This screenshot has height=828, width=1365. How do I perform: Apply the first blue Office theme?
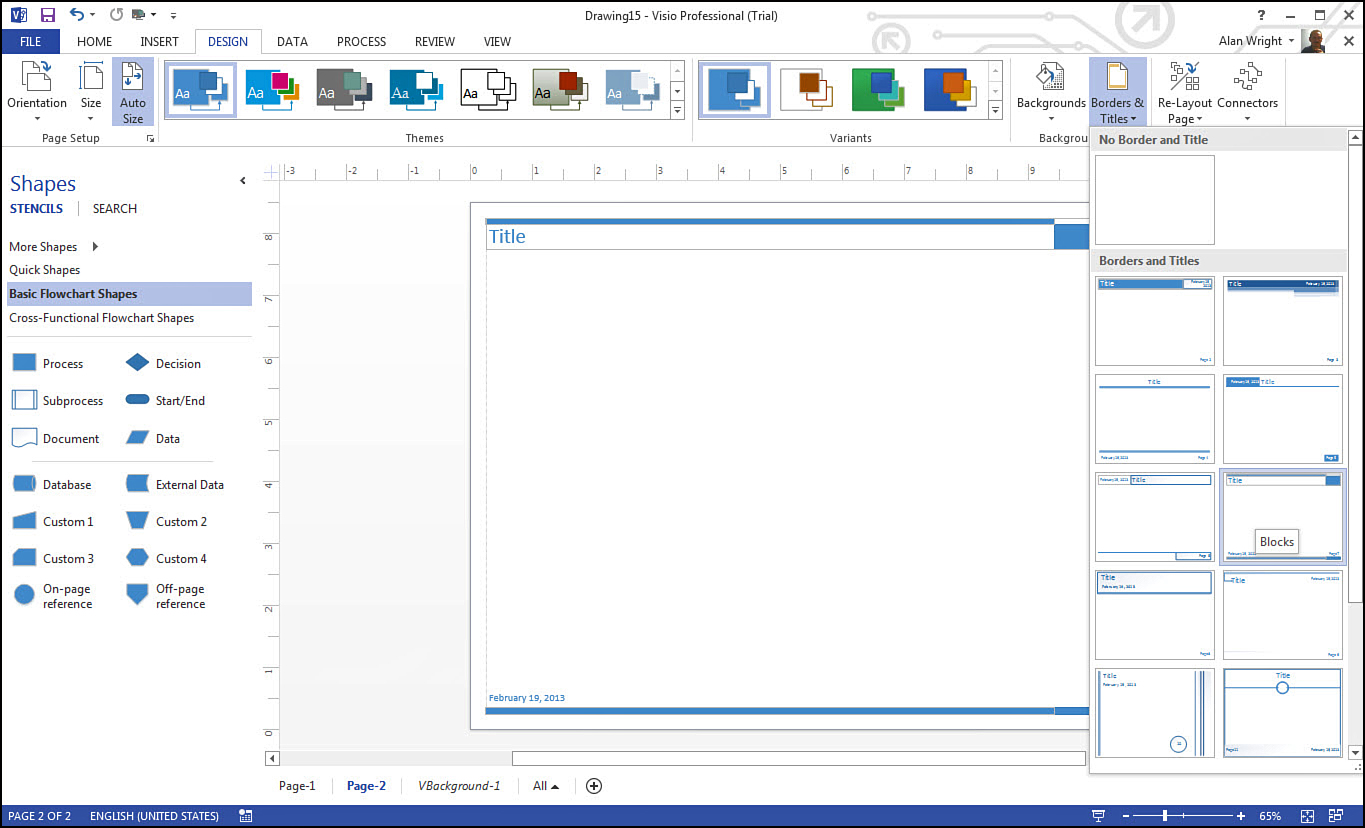(x=201, y=90)
